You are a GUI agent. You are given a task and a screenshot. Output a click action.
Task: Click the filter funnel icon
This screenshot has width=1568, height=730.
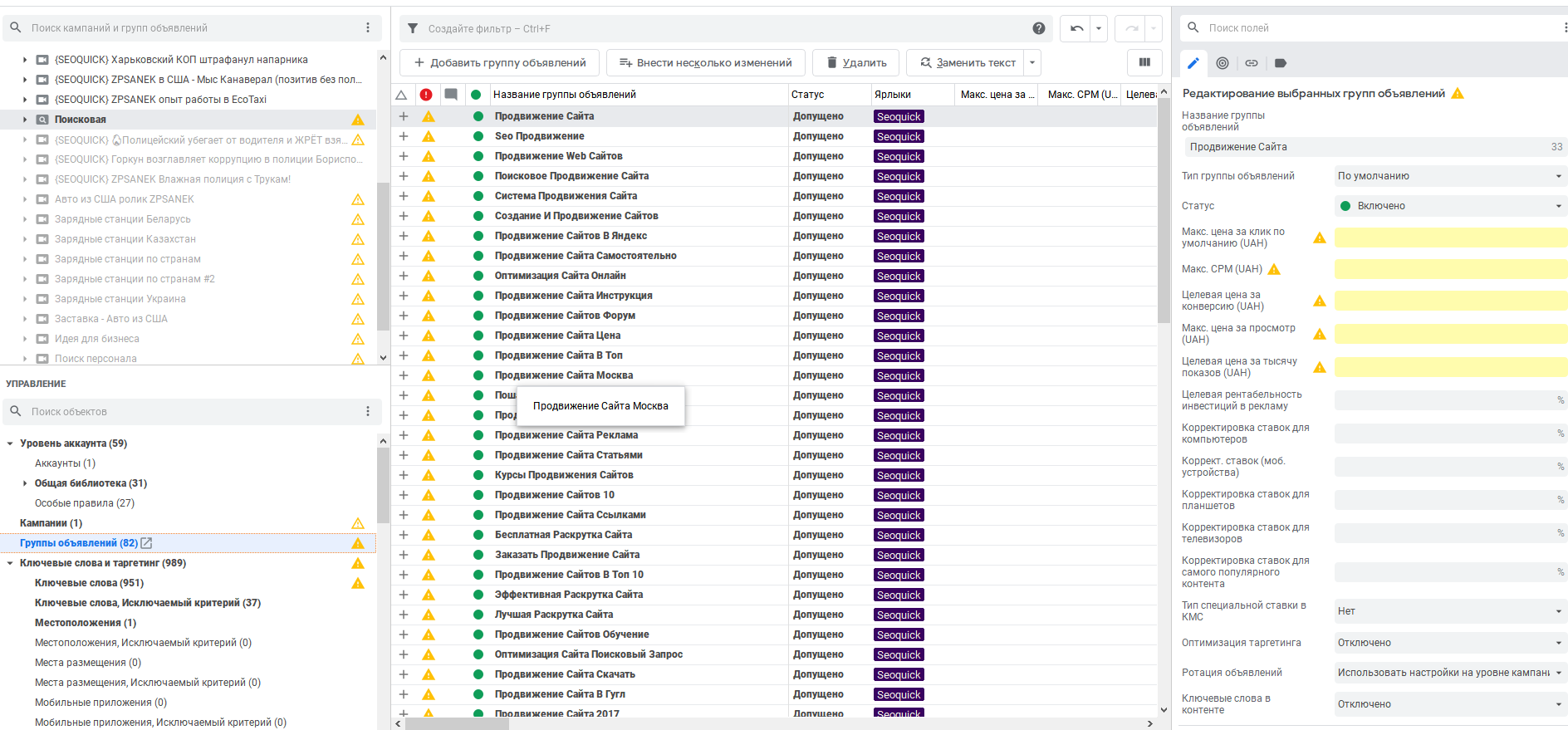(413, 28)
